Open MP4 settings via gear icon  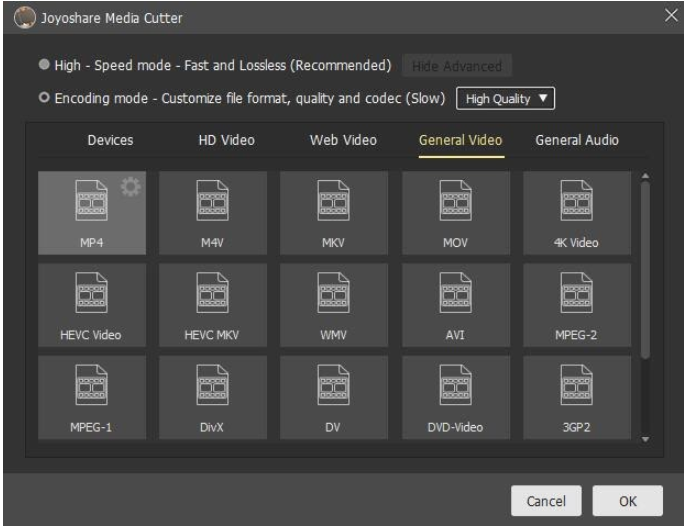(131, 187)
